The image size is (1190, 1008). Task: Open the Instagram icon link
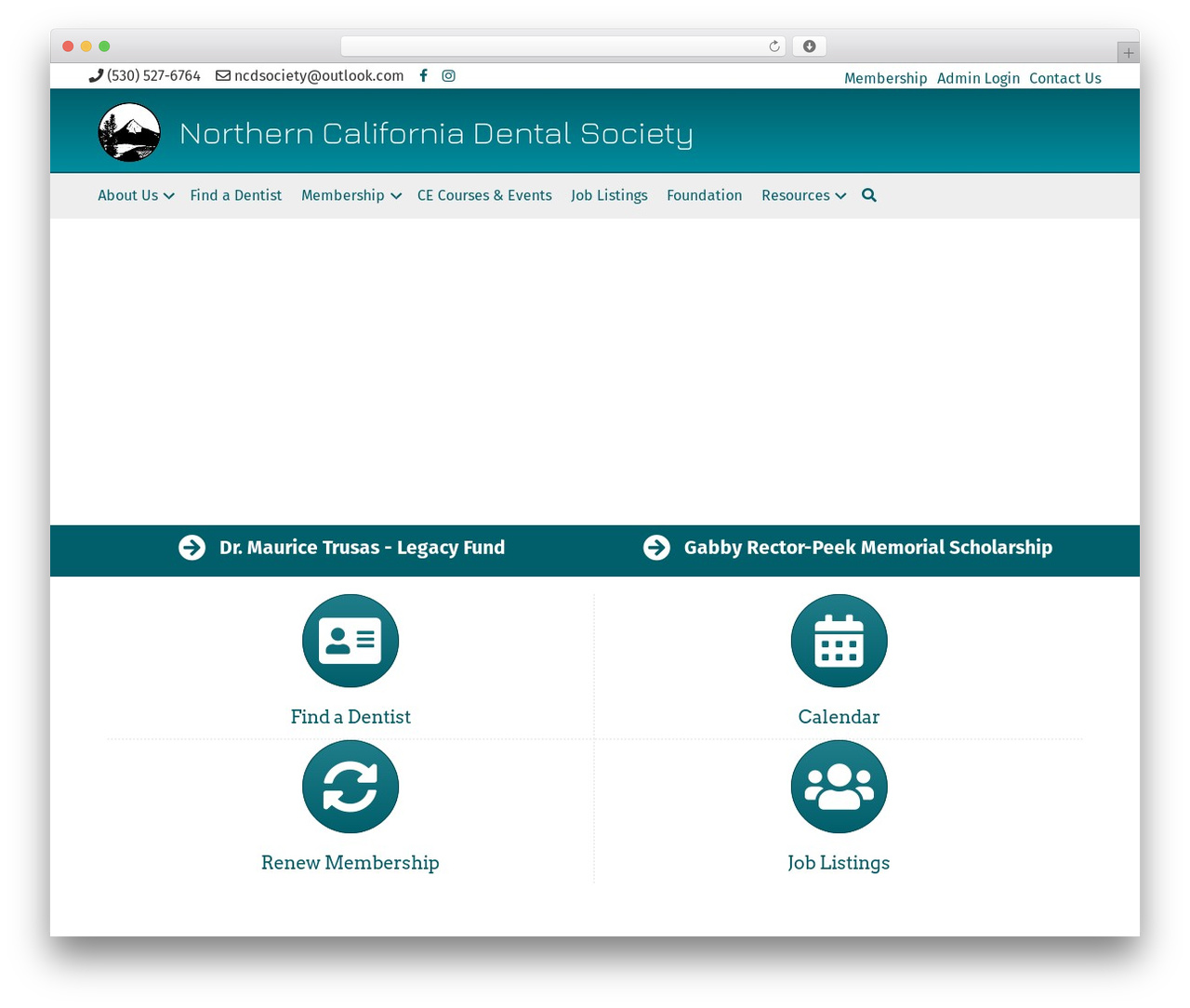click(448, 75)
